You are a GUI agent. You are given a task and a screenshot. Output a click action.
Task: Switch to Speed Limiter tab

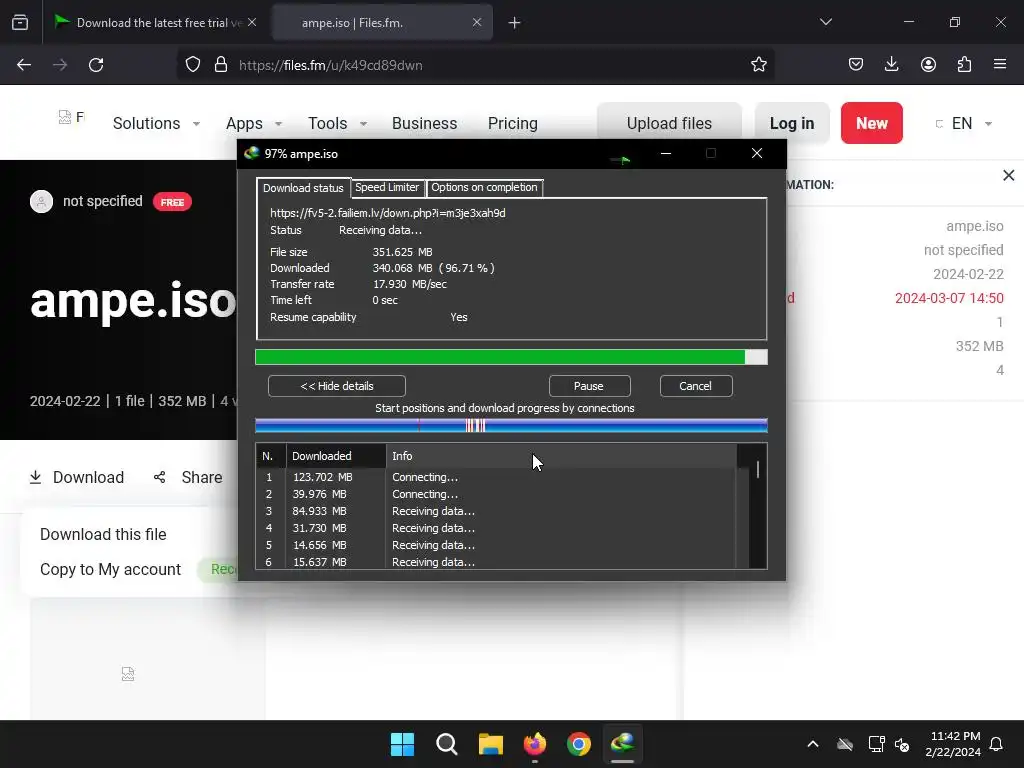click(387, 187)
